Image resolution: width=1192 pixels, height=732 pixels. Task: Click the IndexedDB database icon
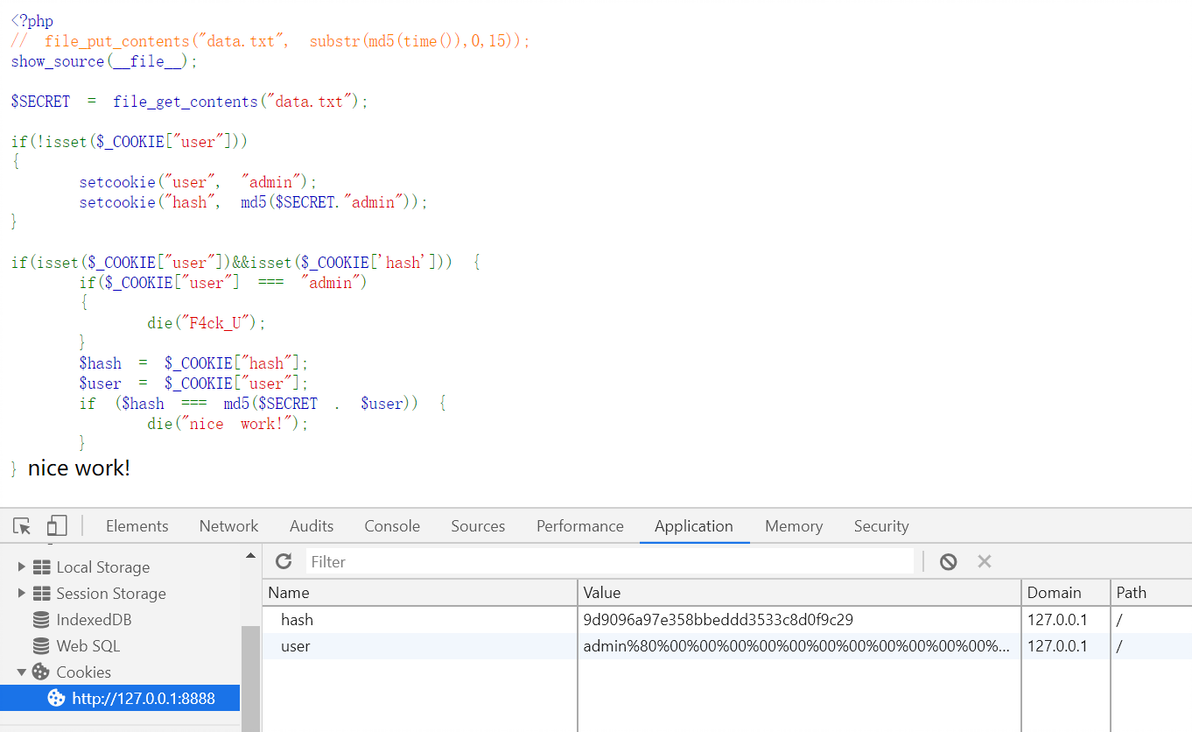[41, 620]
